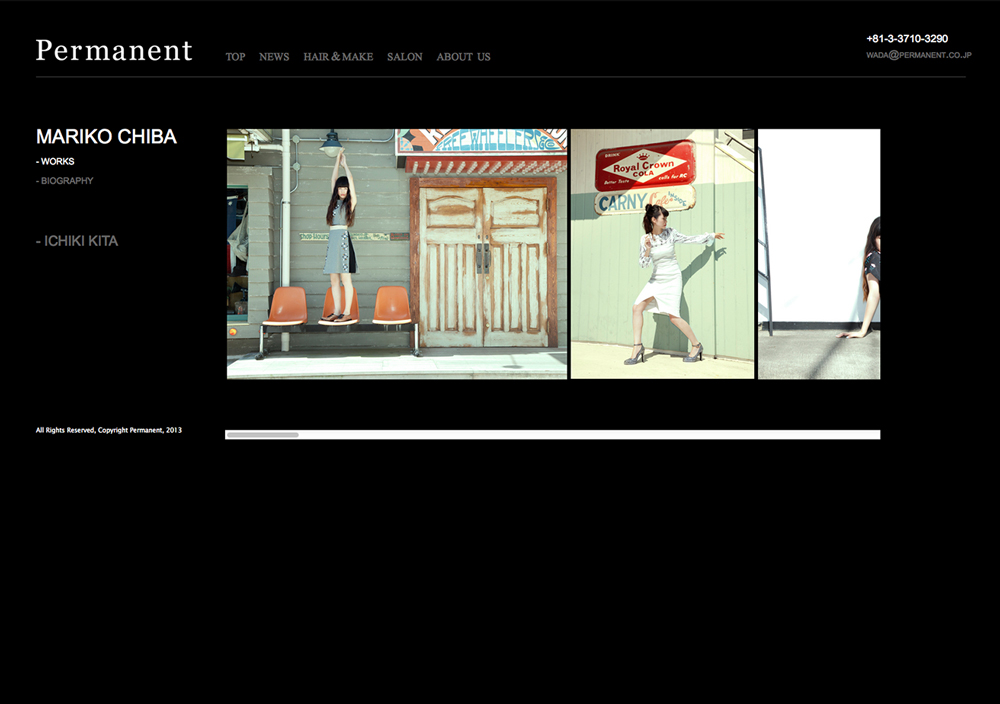This screenshot has width=1000, height=704.
Task: Click the copyright Permanent 2013 text
Action: click(109, 430)
